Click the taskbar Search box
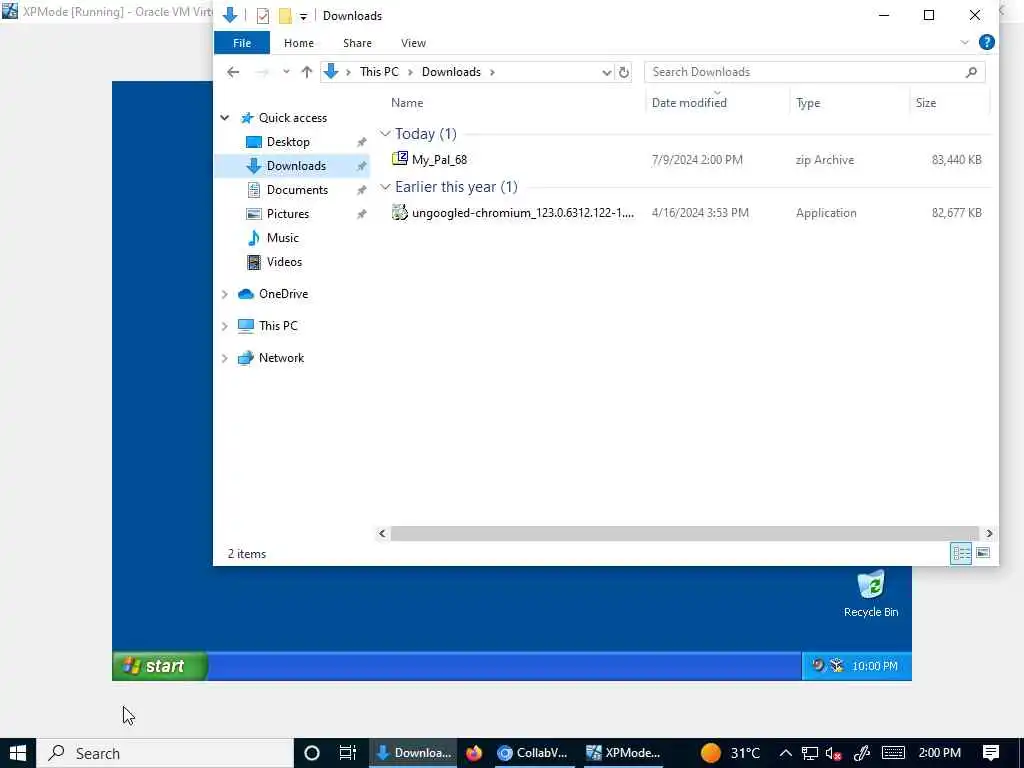Viewport: 1024px width, 768px height. pyautogui.click(x=165, y=753)
